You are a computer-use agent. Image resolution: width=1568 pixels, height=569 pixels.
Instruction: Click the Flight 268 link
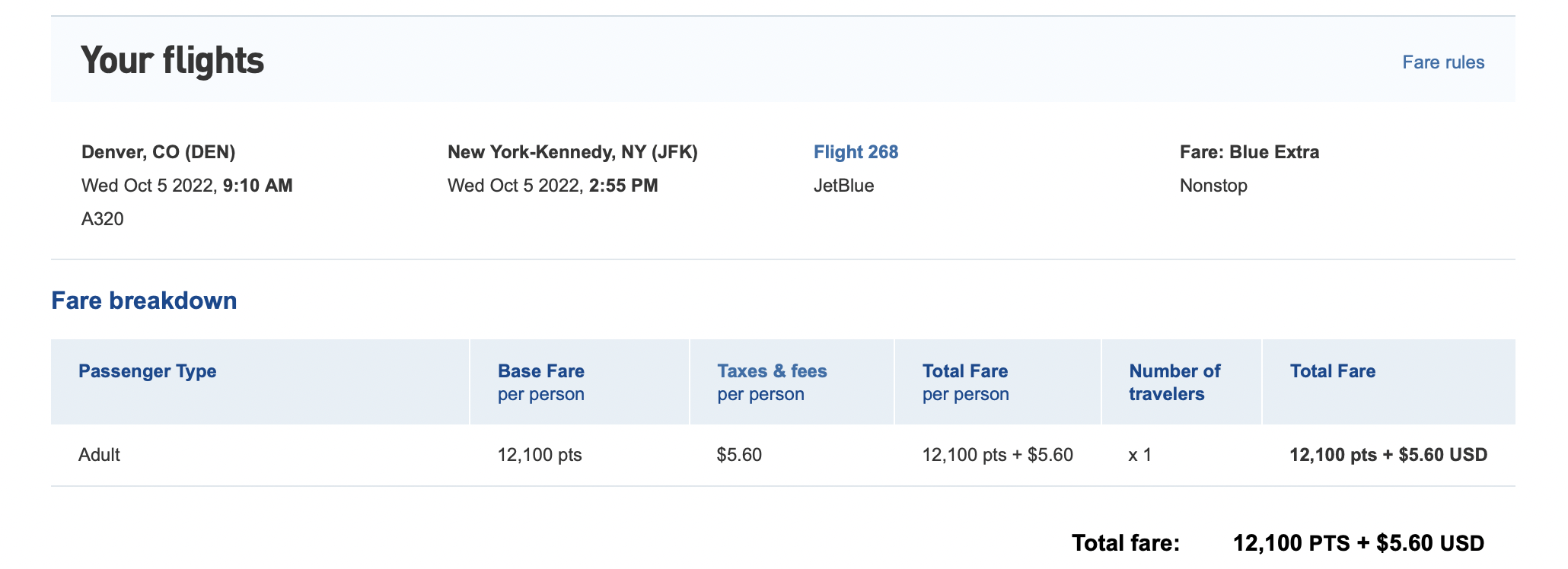tap(856, 151)
